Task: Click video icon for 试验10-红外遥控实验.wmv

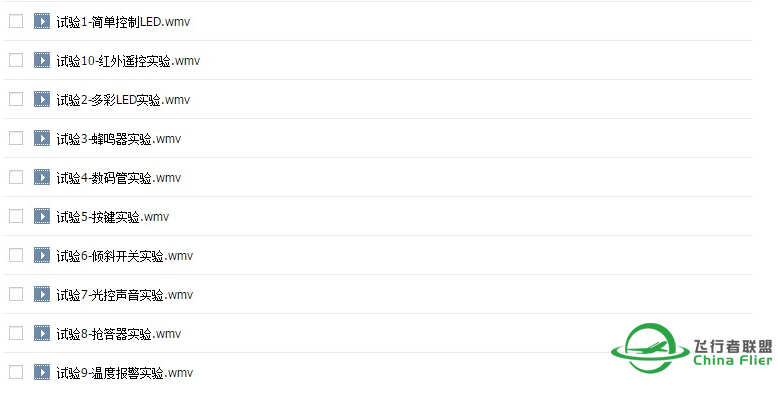Action: (x=42, y=60)
